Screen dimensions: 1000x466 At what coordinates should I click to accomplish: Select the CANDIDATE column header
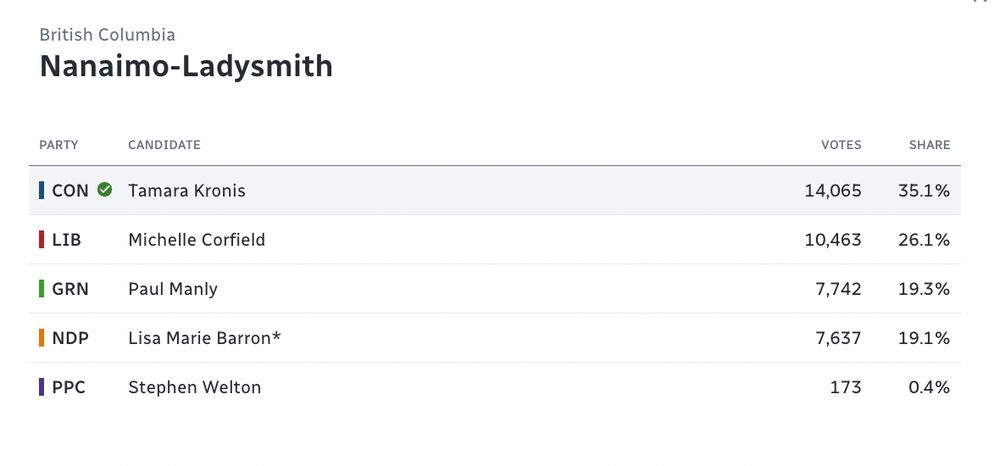click(164, 145)
